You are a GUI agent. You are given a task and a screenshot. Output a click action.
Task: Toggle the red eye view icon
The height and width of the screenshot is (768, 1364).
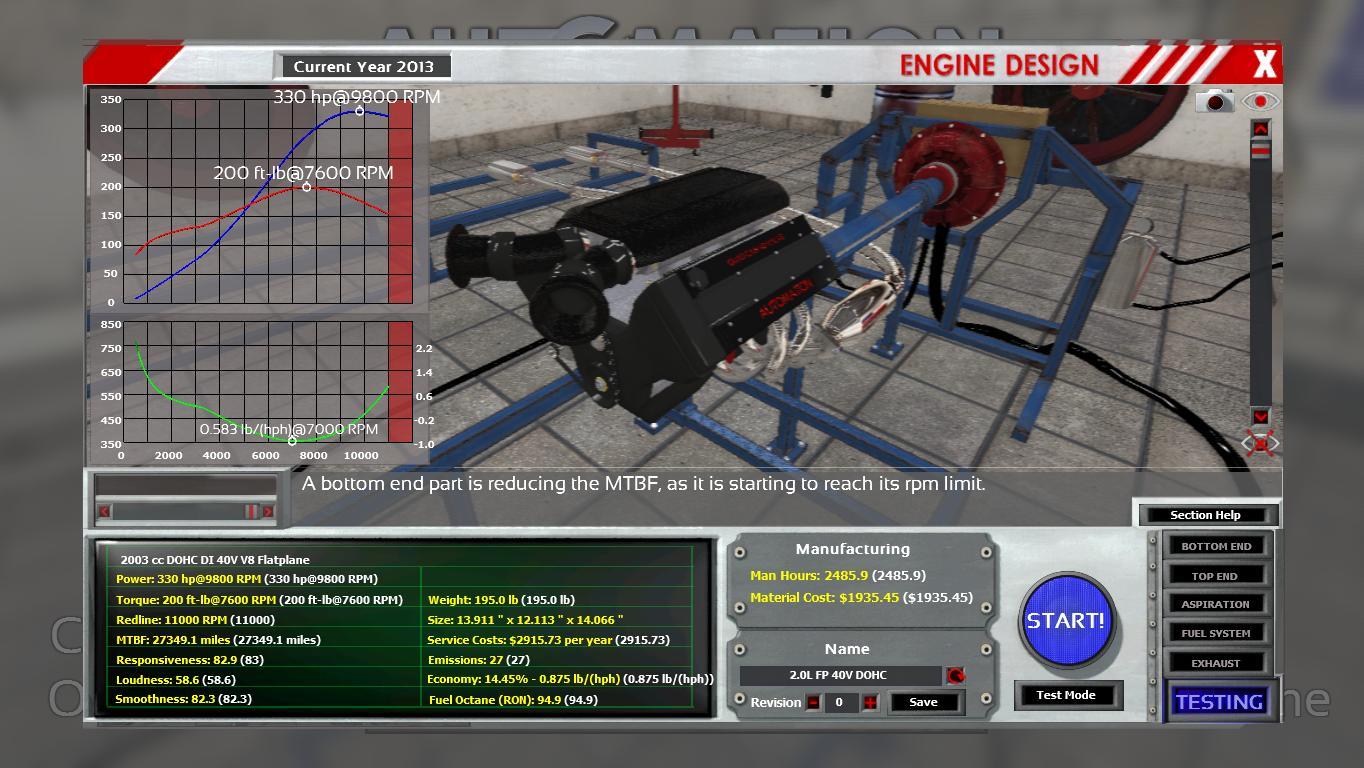tap(1261, 101)
